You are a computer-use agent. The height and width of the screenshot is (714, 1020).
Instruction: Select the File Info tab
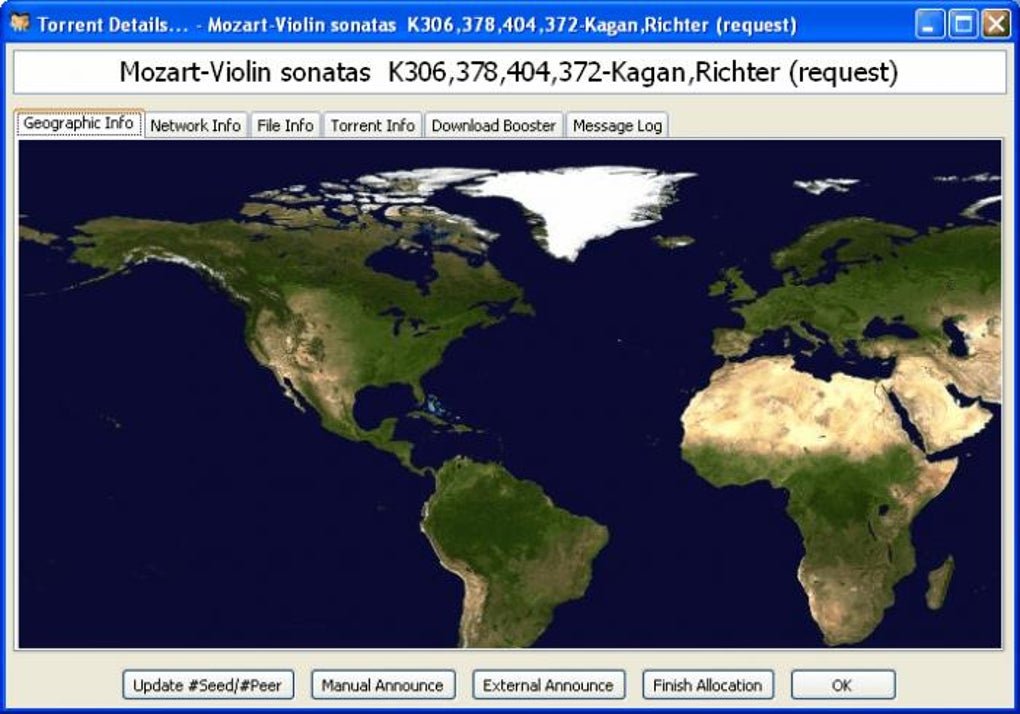(285, 126)
